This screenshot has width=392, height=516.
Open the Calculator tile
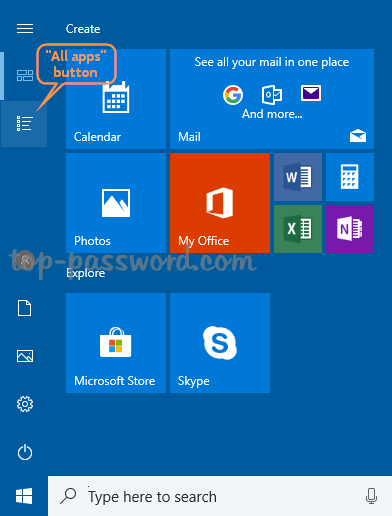point(350,177)
